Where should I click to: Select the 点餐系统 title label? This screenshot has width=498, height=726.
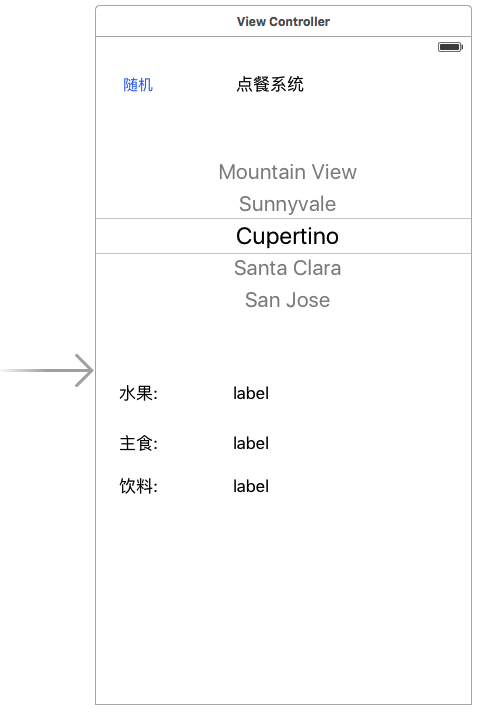[270, 84]
